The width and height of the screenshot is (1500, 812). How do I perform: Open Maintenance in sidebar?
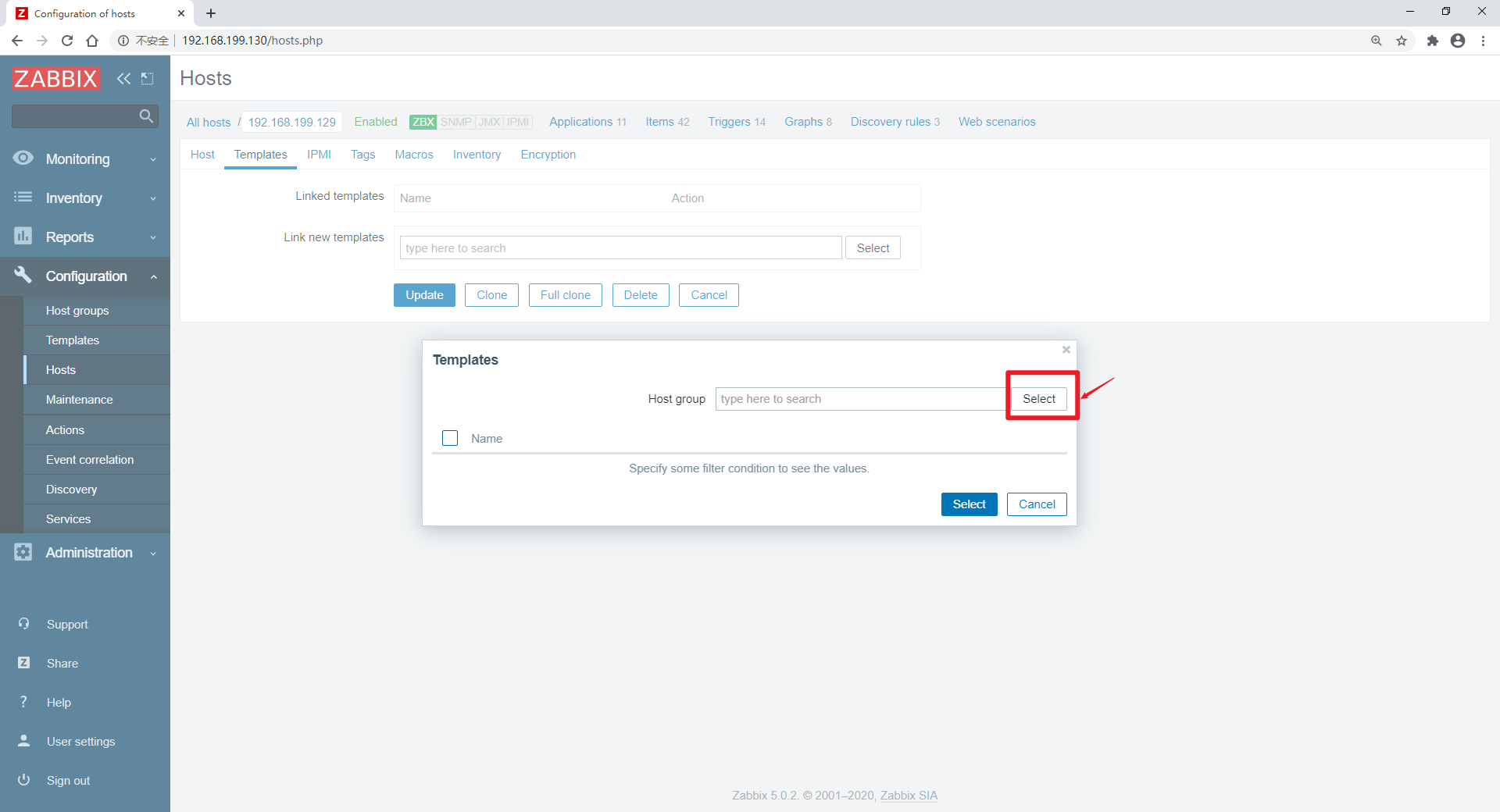click(97, 399)
